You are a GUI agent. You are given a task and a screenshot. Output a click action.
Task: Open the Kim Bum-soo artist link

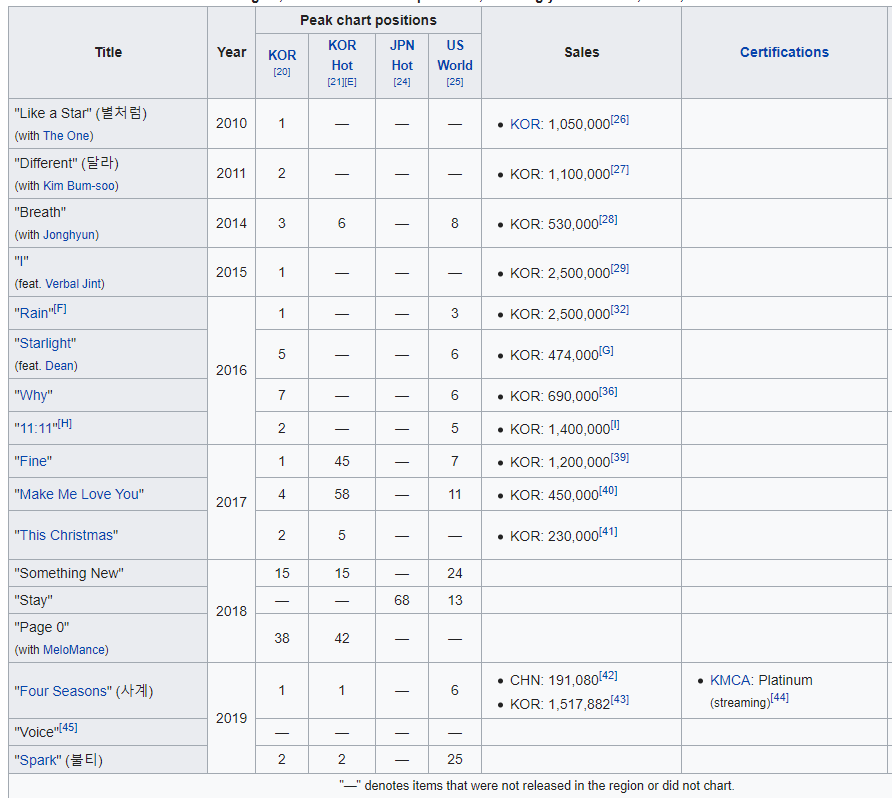79,186
